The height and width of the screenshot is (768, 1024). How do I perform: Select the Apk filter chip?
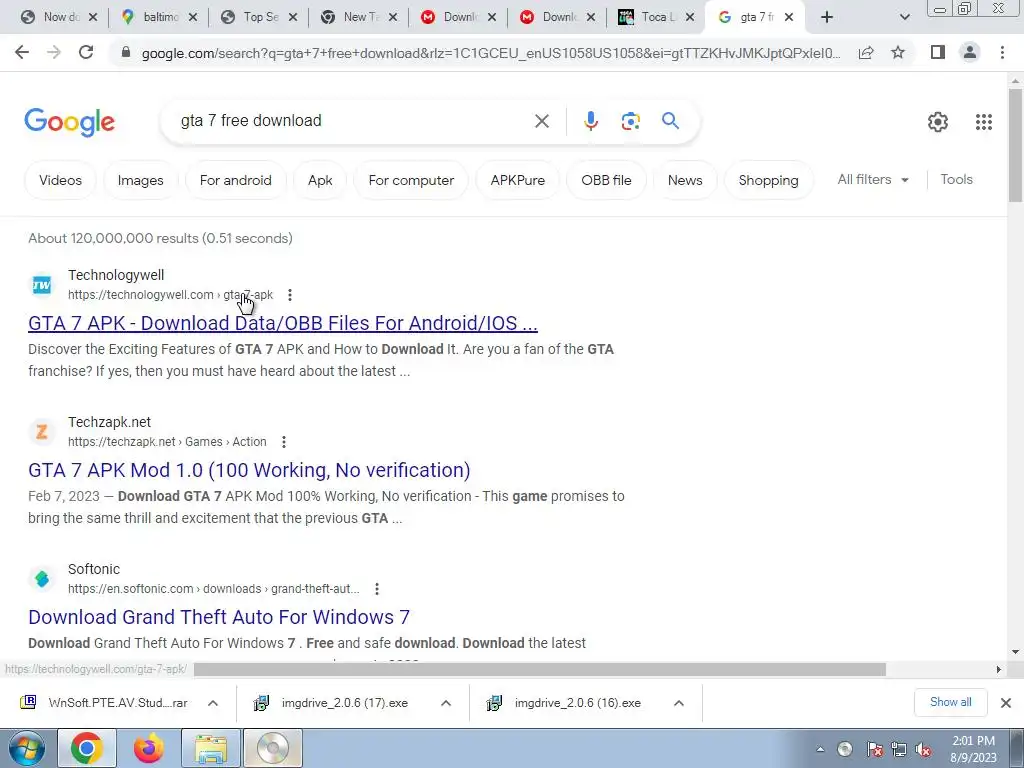[x=320, y=180]
